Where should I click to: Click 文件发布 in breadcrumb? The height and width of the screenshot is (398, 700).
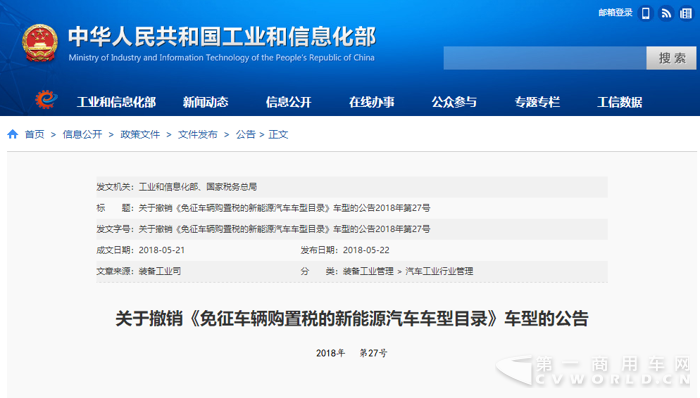click(197, 134)
